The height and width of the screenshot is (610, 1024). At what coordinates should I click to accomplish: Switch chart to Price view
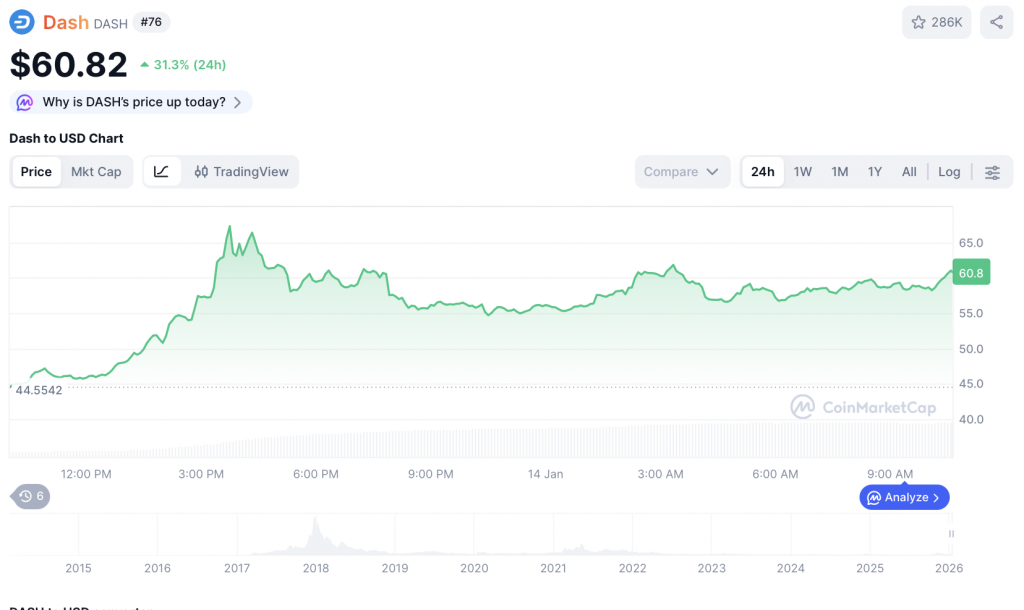click(x=36, y=172)
